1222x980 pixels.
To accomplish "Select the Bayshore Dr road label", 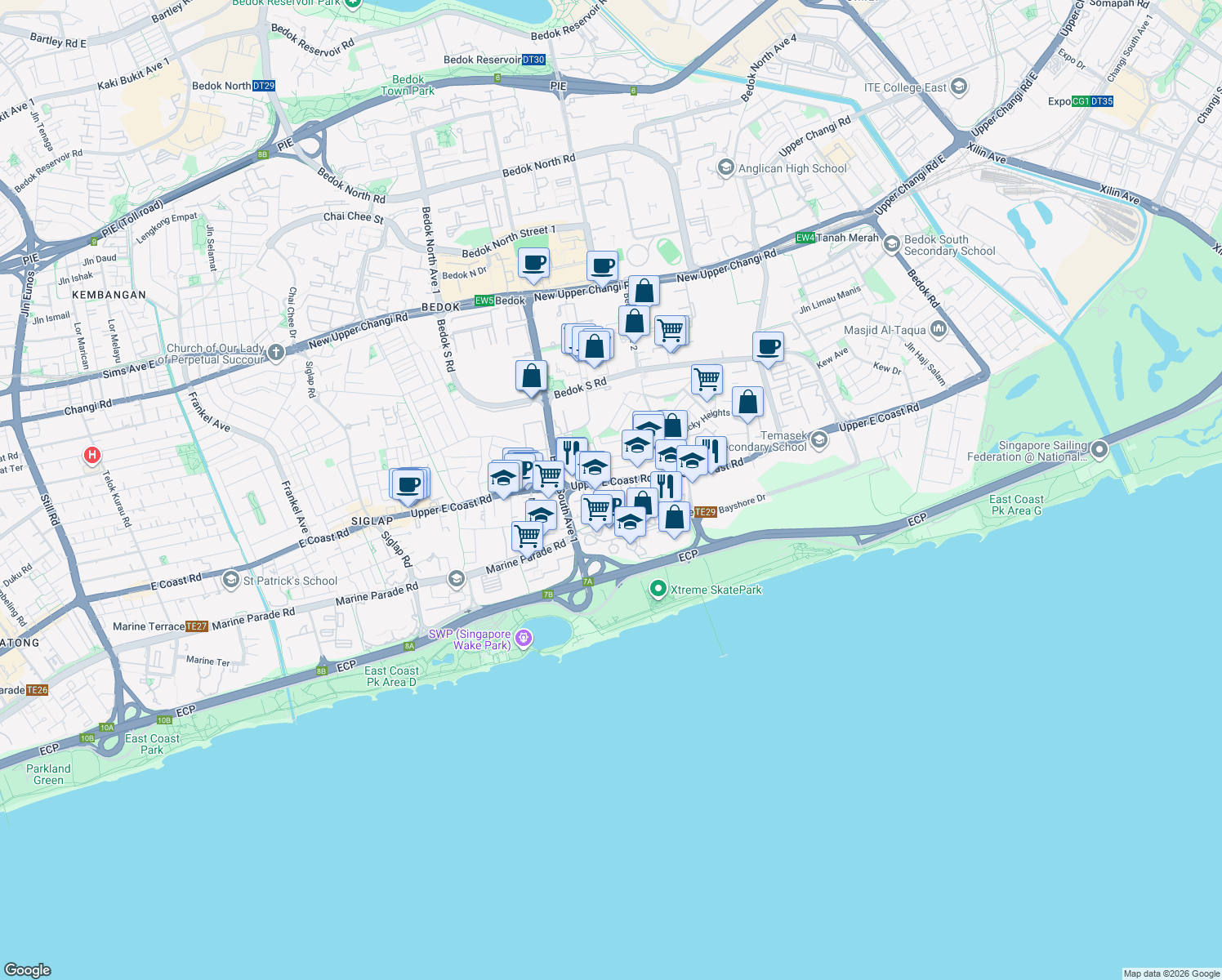I will click(x=743, y=504).
